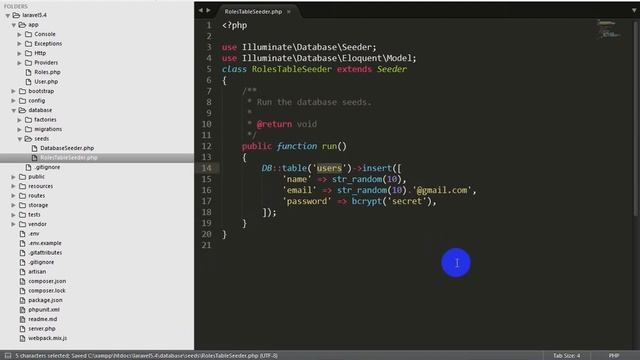Open the .env.example file

(45, 243)
